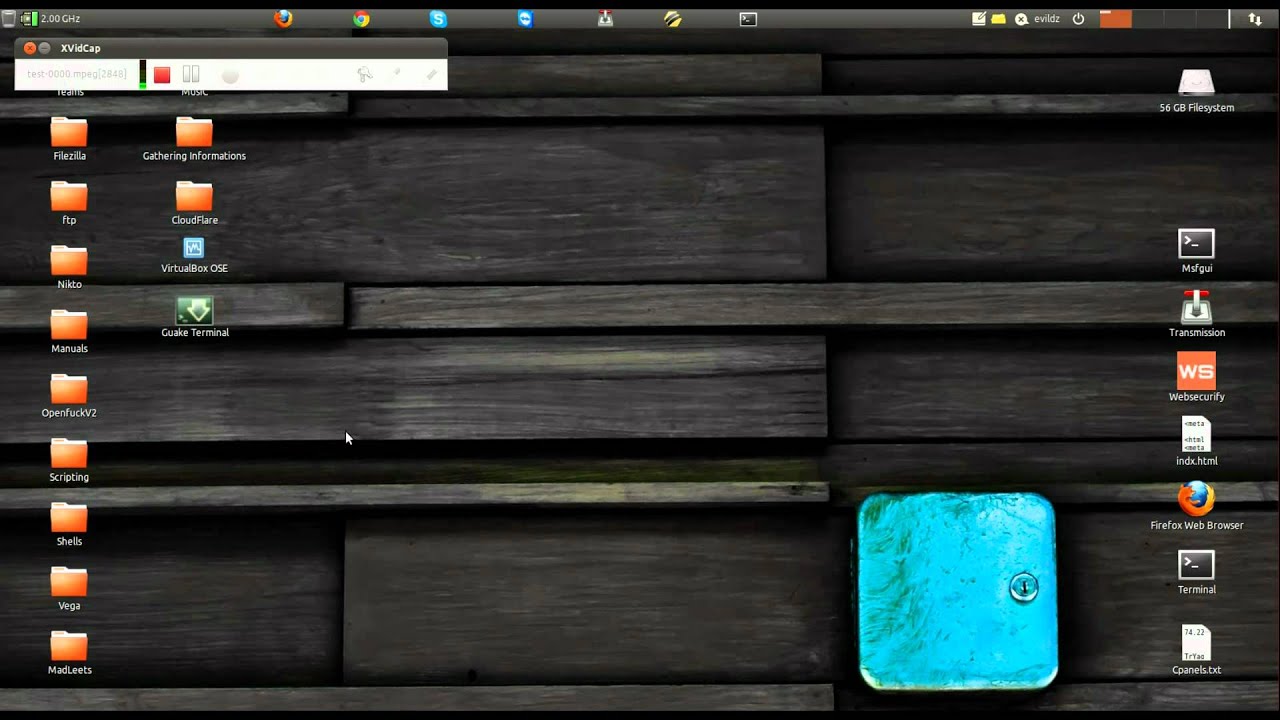Image resolution: width=1280 pixels, height=720 pixels.
Task: Click the CPU frequency 2.00 GHz monitor
Action: (x=52, y=18)
